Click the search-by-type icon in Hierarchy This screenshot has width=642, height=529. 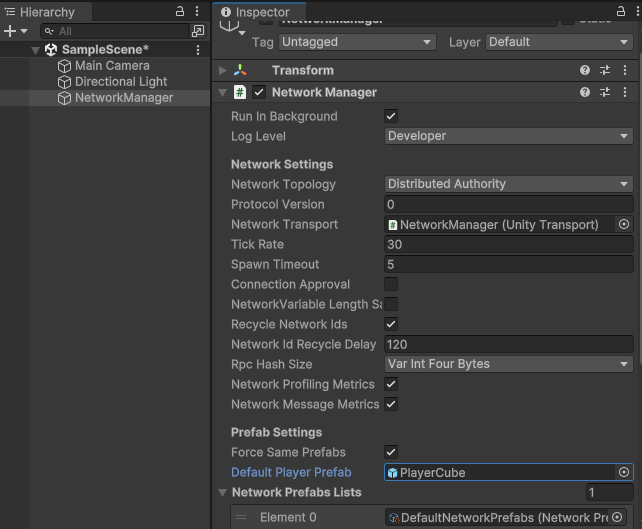click(x=197, y=31)
